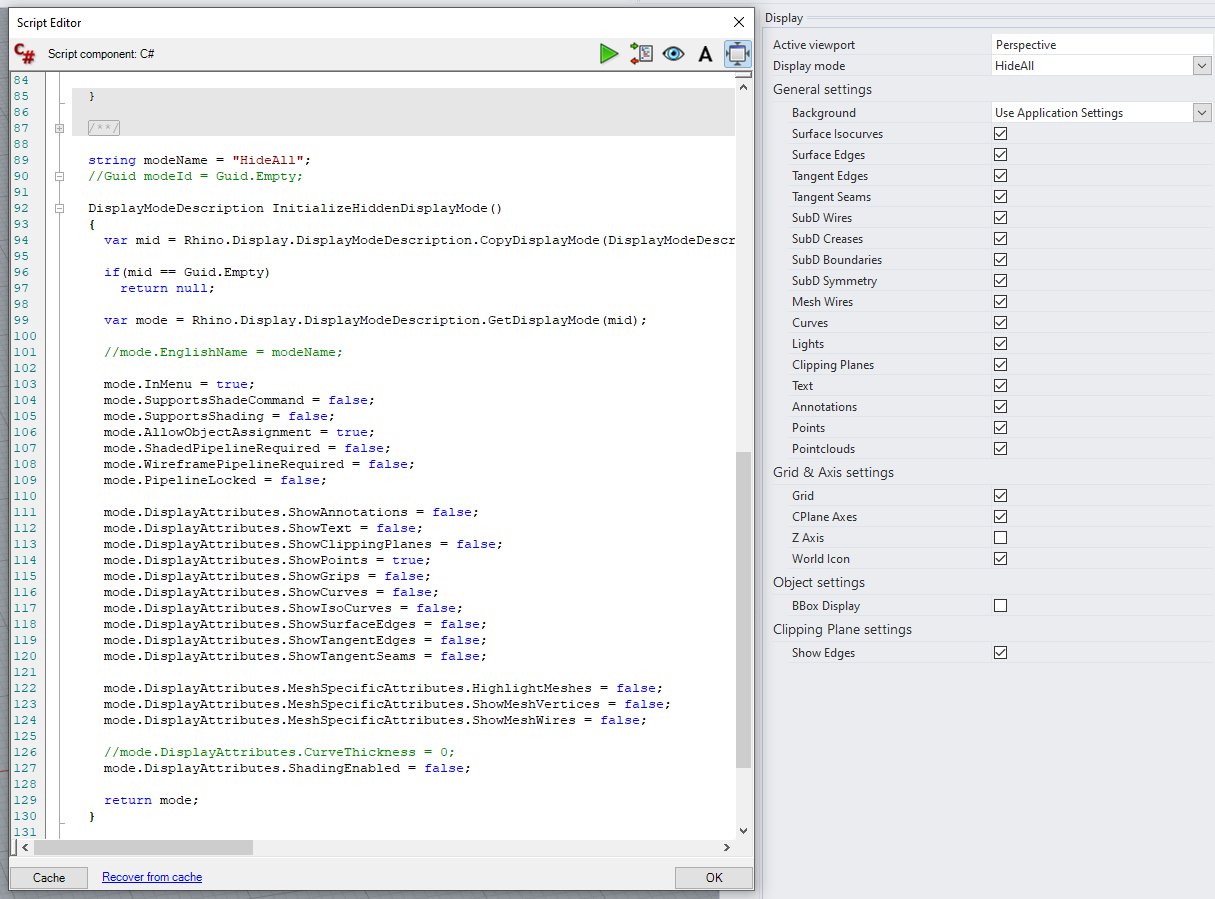The image size is (1215, 899).
Task: Collapse the code fold marker at line 90
Action: 60,176
